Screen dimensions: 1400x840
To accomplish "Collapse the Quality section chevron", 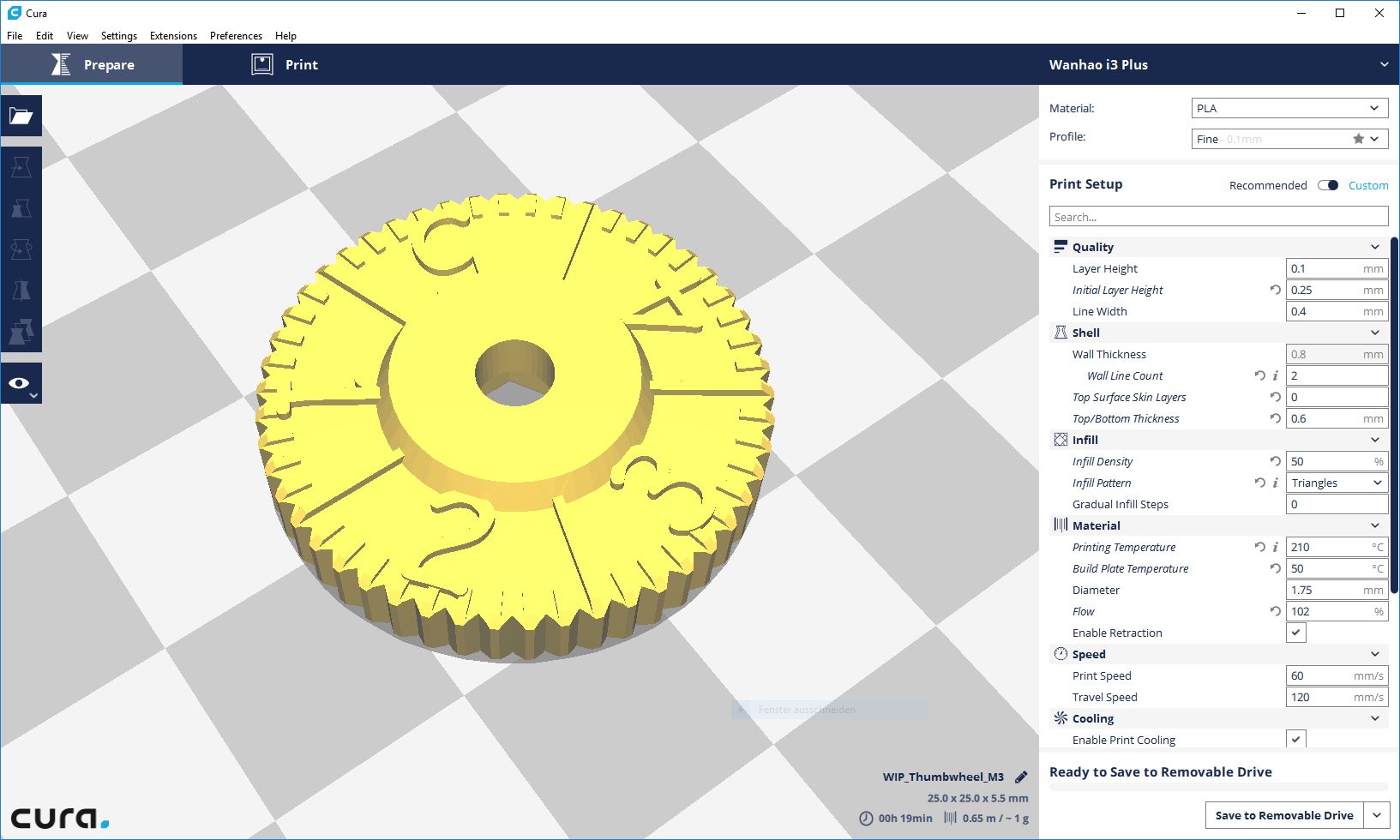I will 1375,247.
